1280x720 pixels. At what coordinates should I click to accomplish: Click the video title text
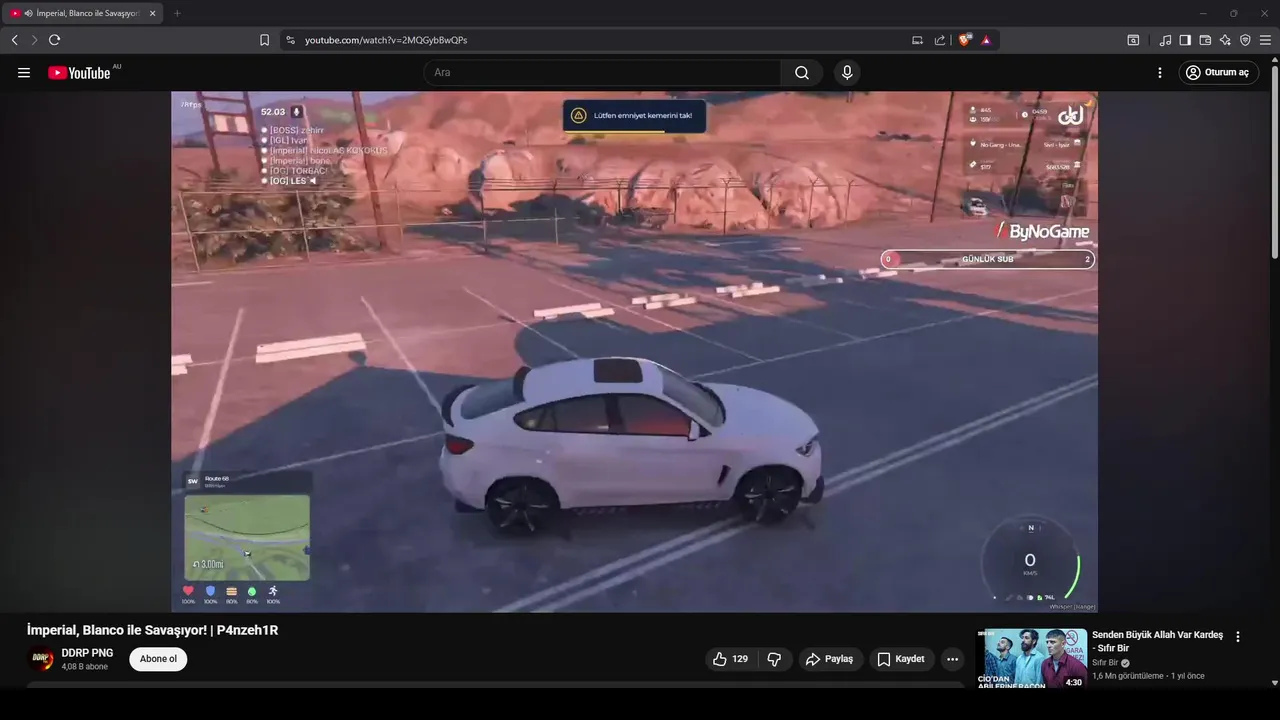(x=152, y=630)
